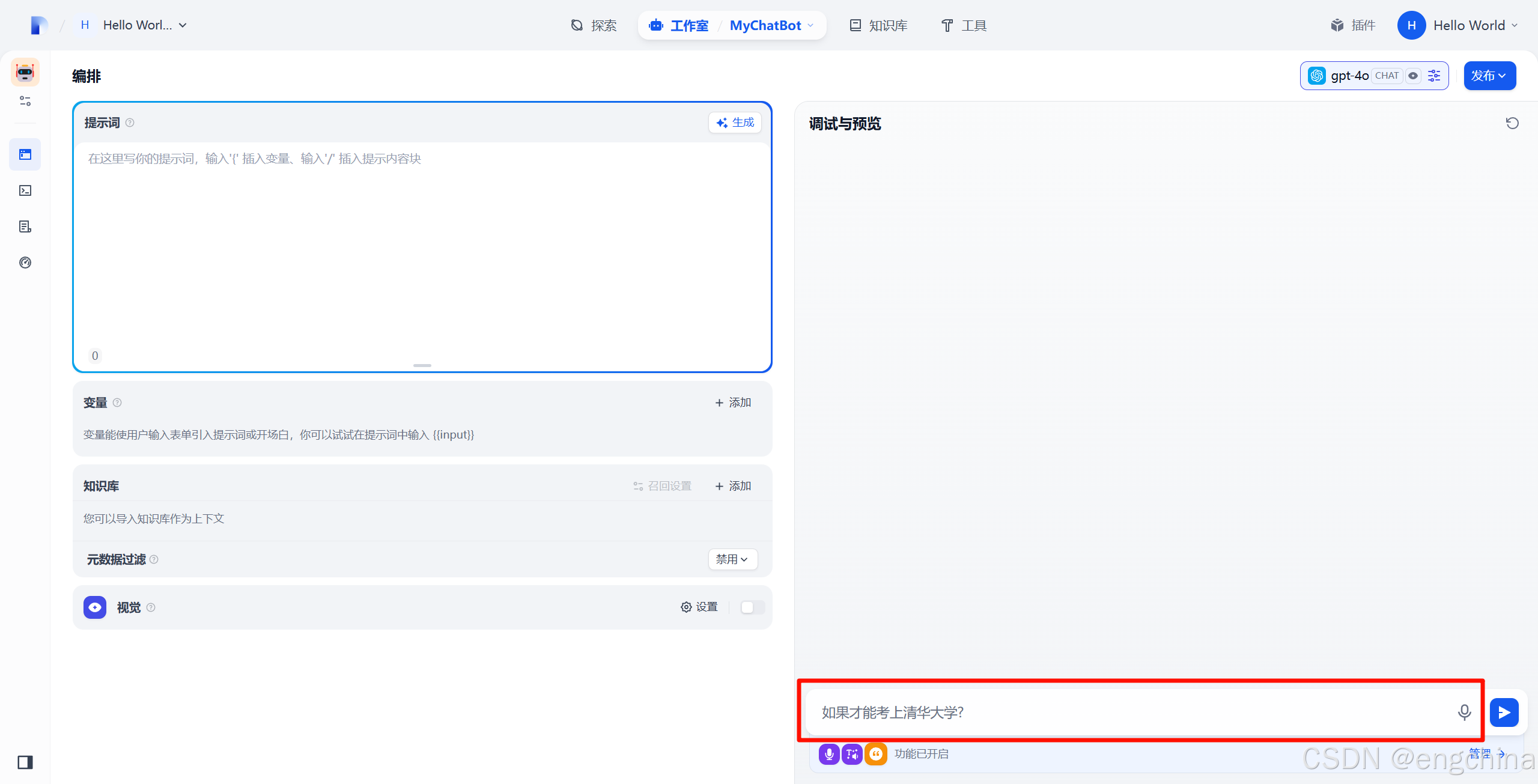Click the 生成 prompt generate button
The width and height of the screenshot is (1538, 784).
735,123
